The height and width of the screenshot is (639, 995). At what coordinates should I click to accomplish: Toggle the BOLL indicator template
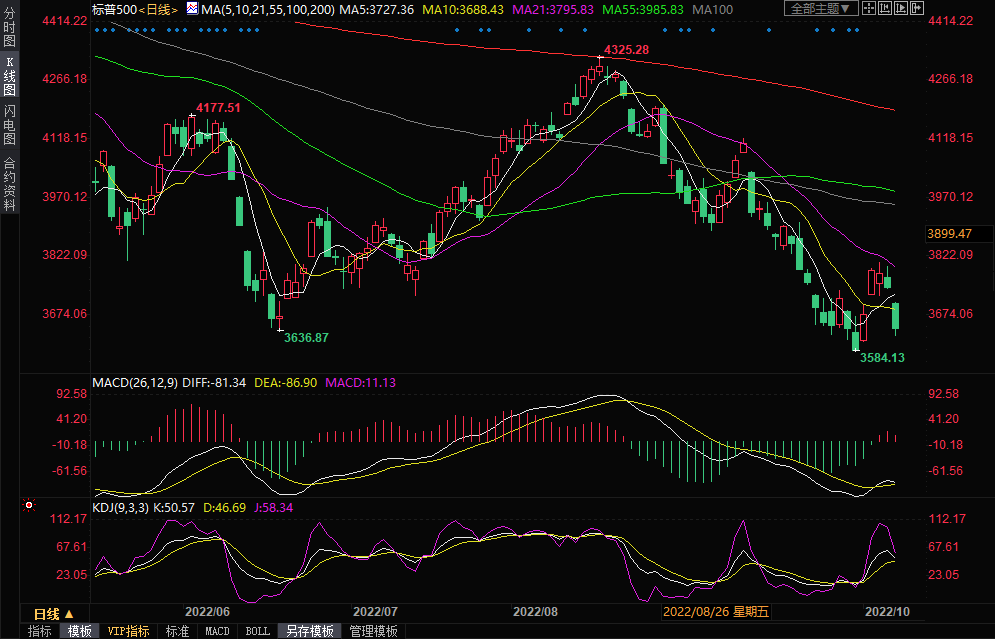tap(257, 631)
